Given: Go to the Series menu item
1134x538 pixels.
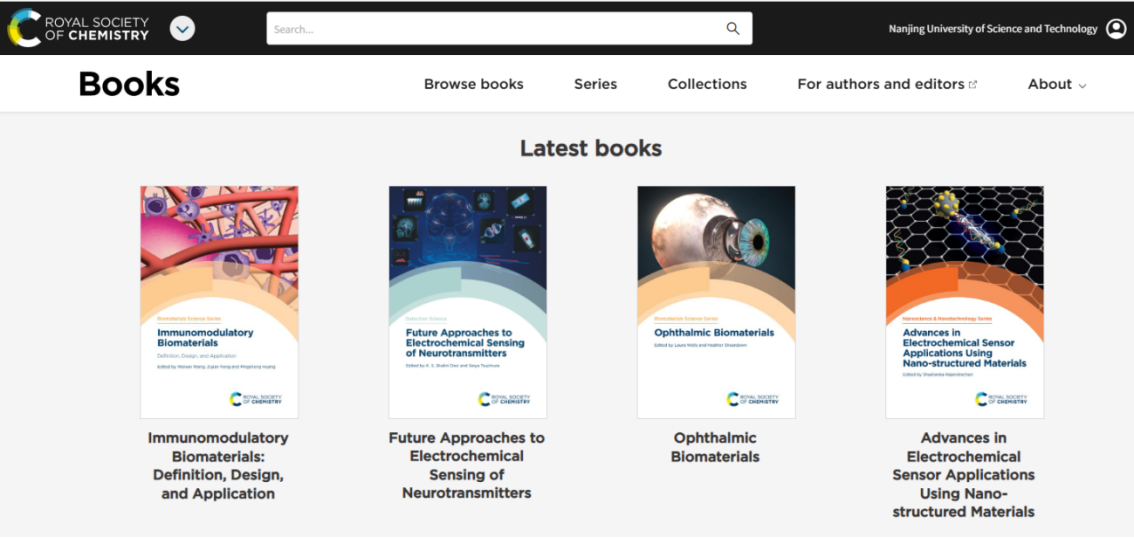Looking at the screenshot, I should (595, 84).
